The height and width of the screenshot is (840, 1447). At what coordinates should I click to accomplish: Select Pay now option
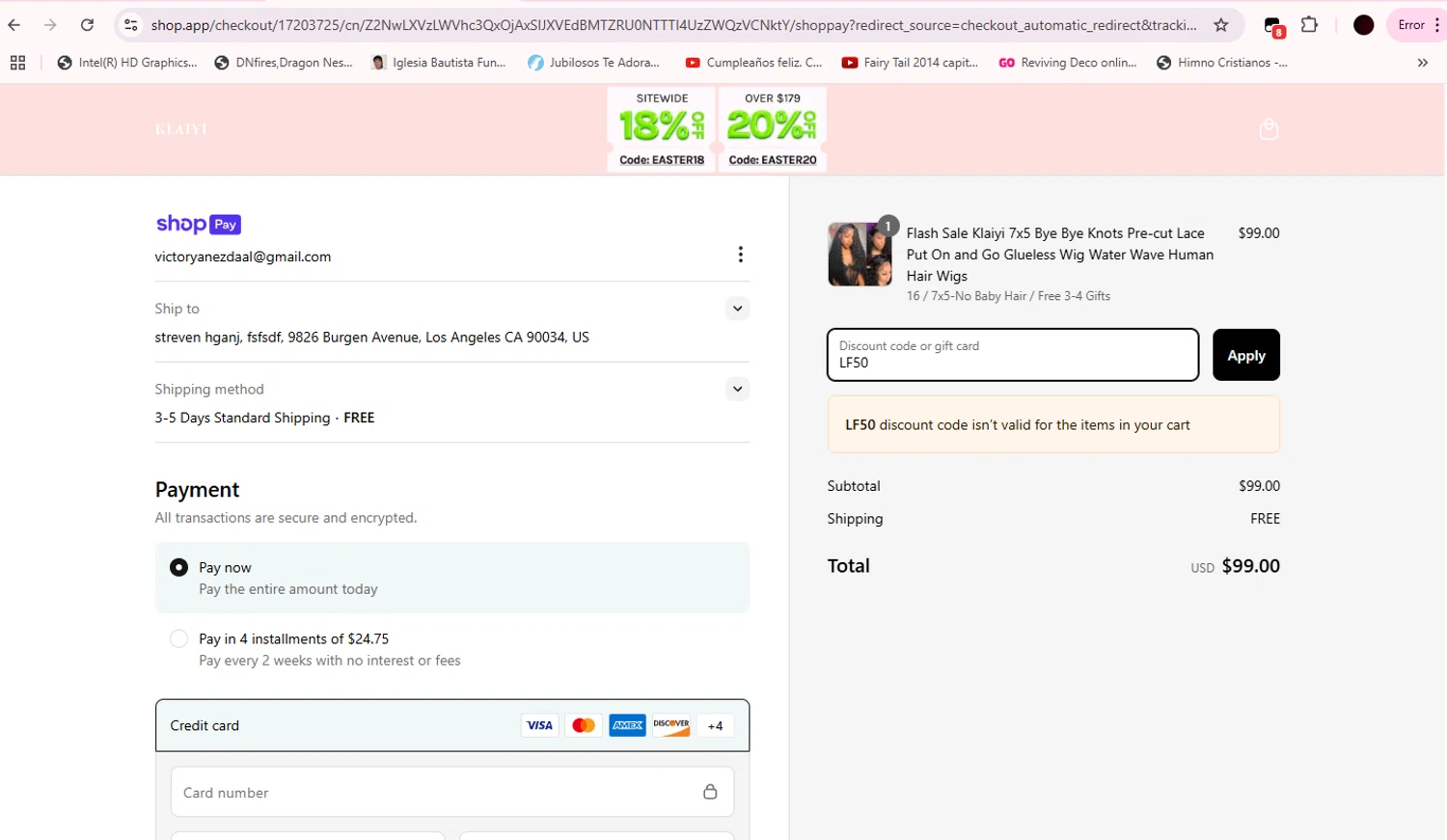coord(451,578)
